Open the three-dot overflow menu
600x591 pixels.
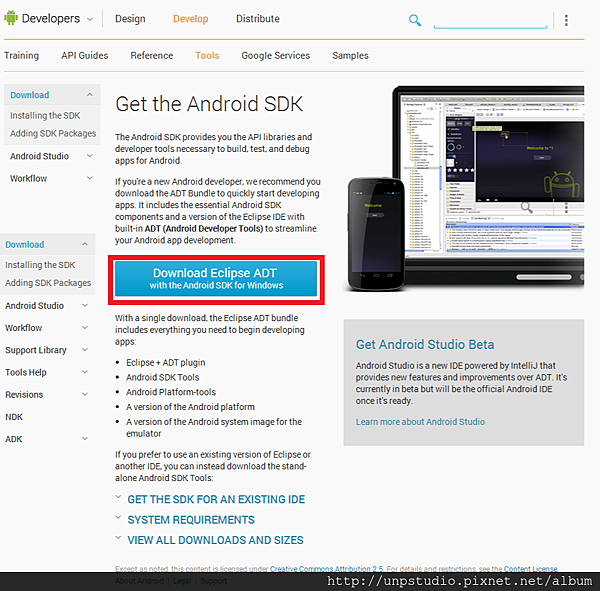pos(566,20)
